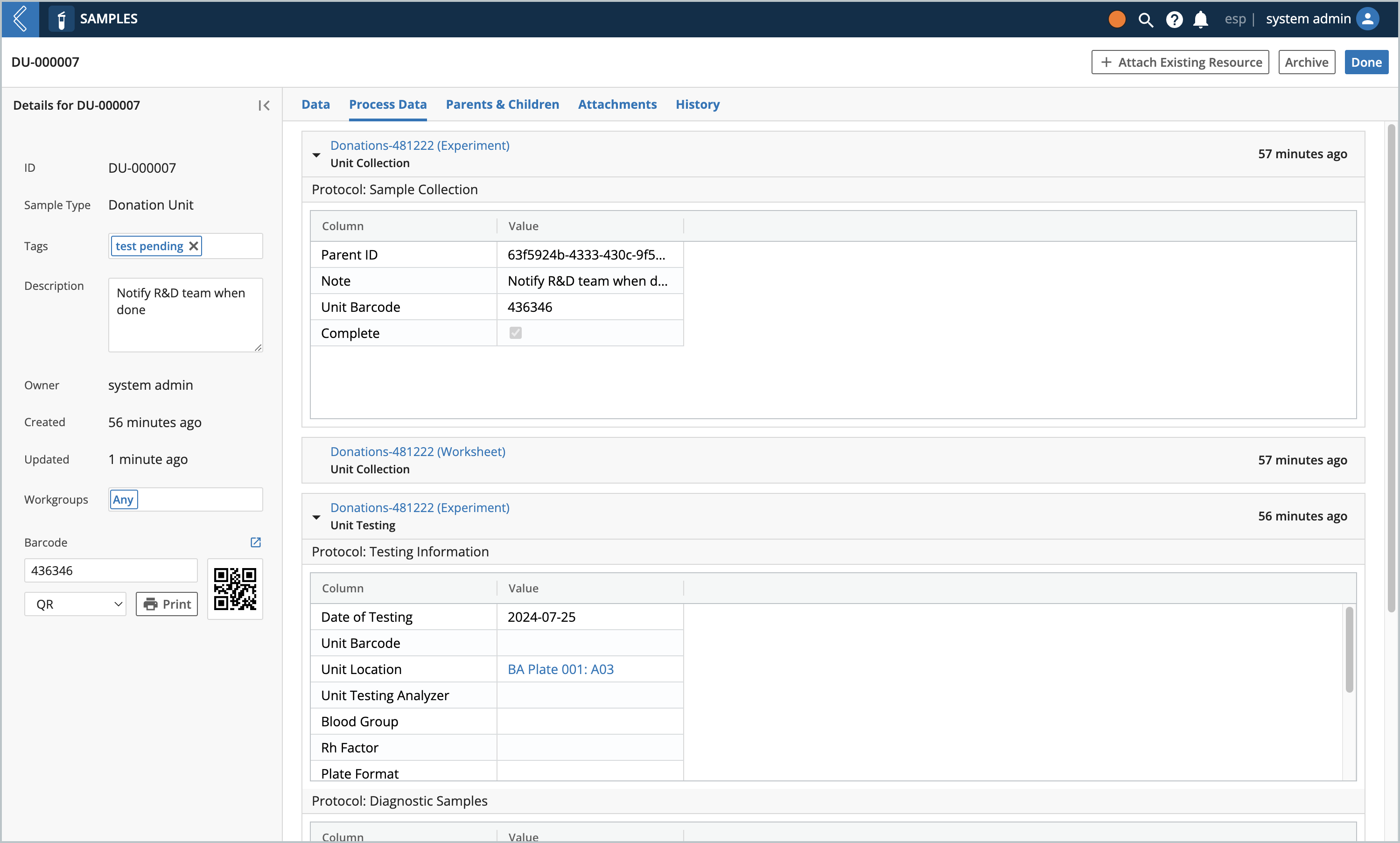The width and height of the screenshot is (1400, 843).
Task: Open barcode in external popup icon
Action: (x=256, y=542)
